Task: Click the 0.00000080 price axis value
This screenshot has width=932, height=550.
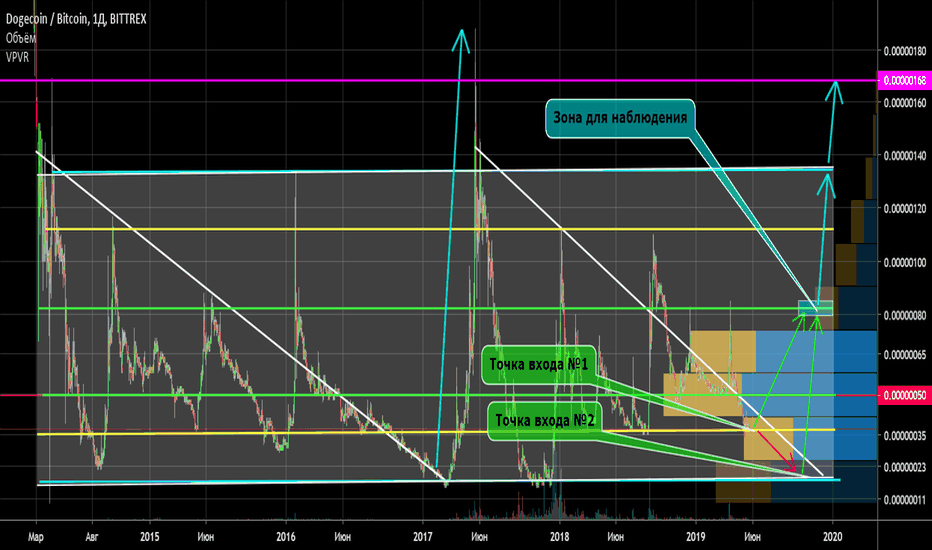Action: [x=905, y=315]
